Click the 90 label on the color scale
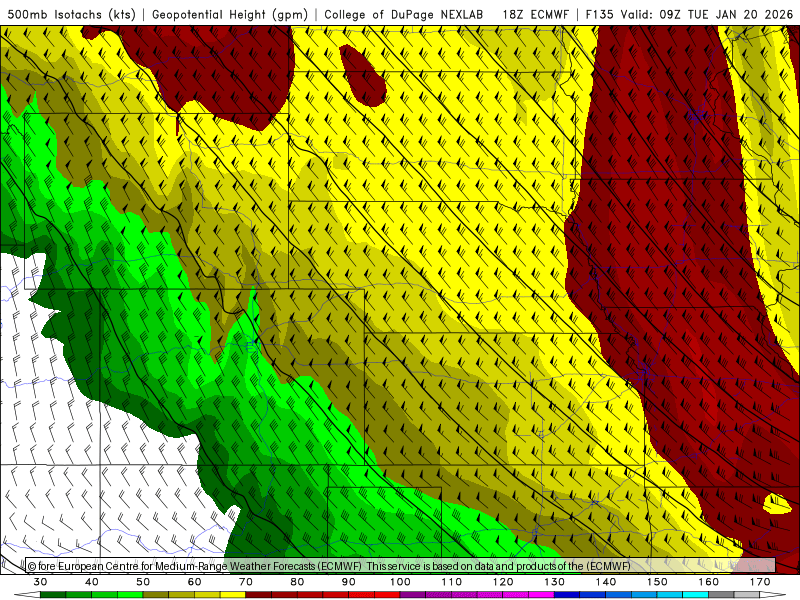The image size is (800, 600). coord(349,582)
